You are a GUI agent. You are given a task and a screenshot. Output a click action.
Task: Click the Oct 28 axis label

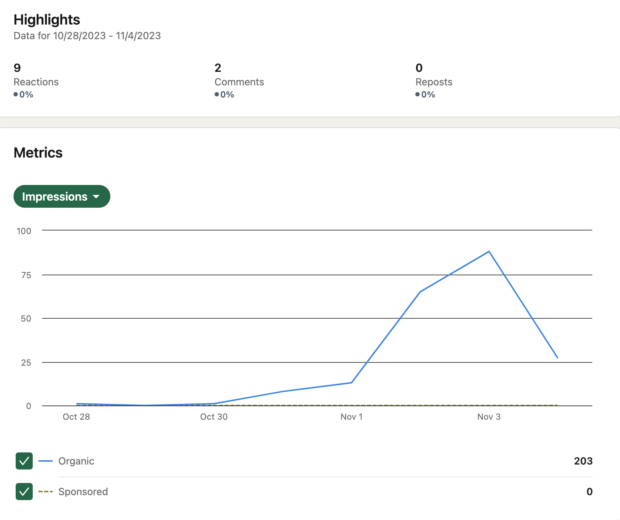pyautogui.click(x=76, y=417)
